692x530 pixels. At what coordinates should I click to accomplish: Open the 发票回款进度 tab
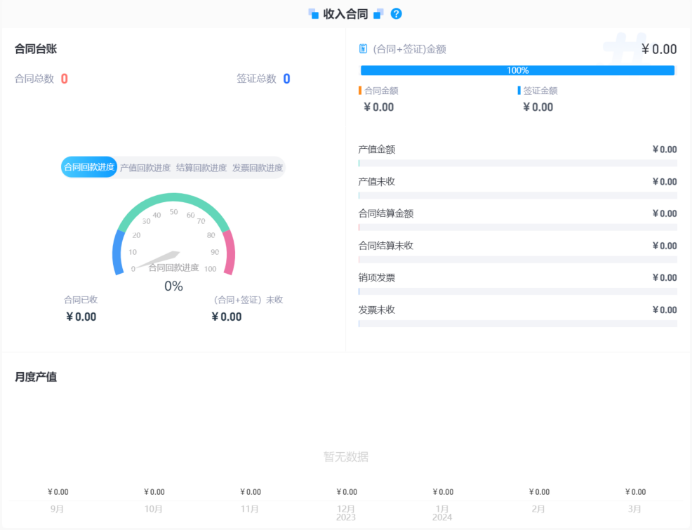(257, 168)
